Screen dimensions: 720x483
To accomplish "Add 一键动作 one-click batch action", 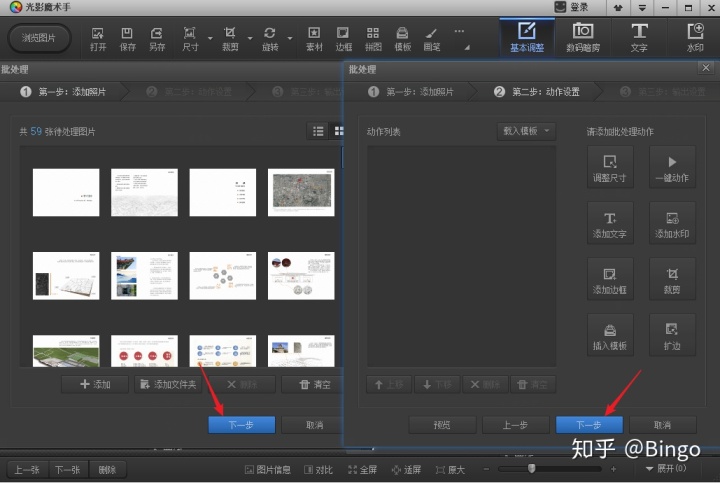I will coord(672,168).
